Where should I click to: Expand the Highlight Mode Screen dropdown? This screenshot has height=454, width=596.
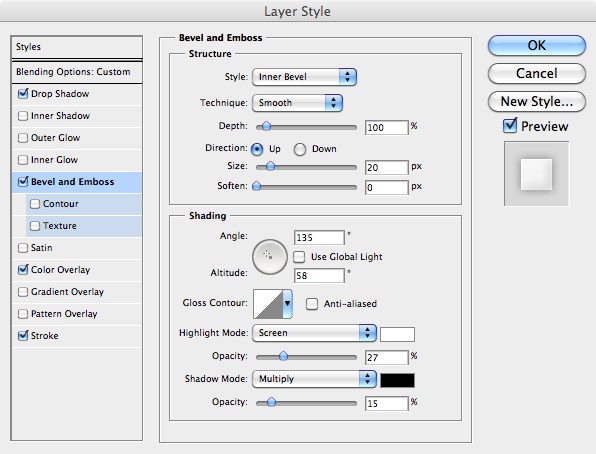[314, 333]
